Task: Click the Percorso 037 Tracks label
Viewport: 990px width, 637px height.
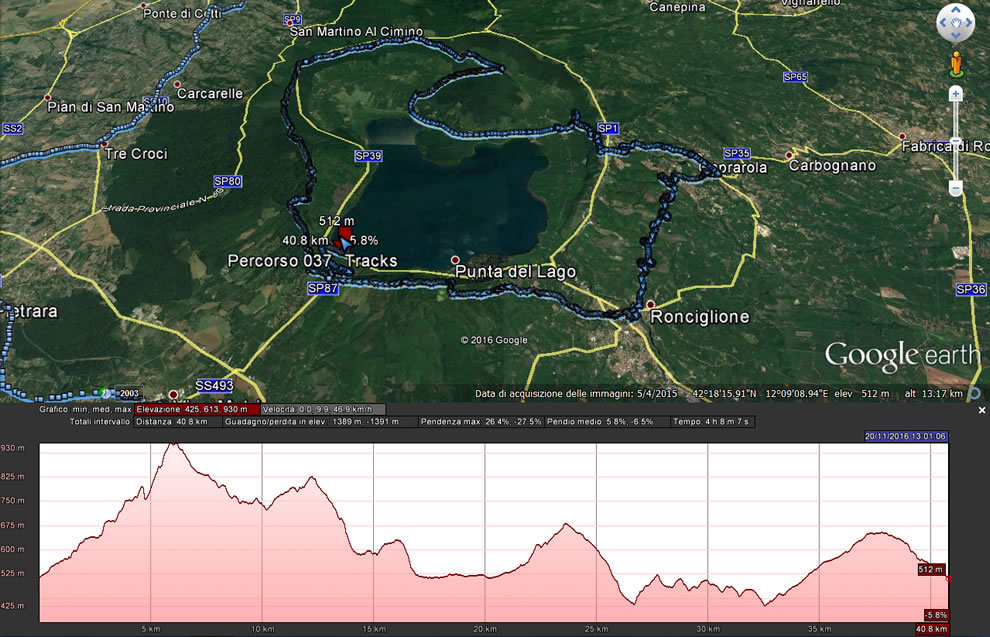Action: [312, 261]
